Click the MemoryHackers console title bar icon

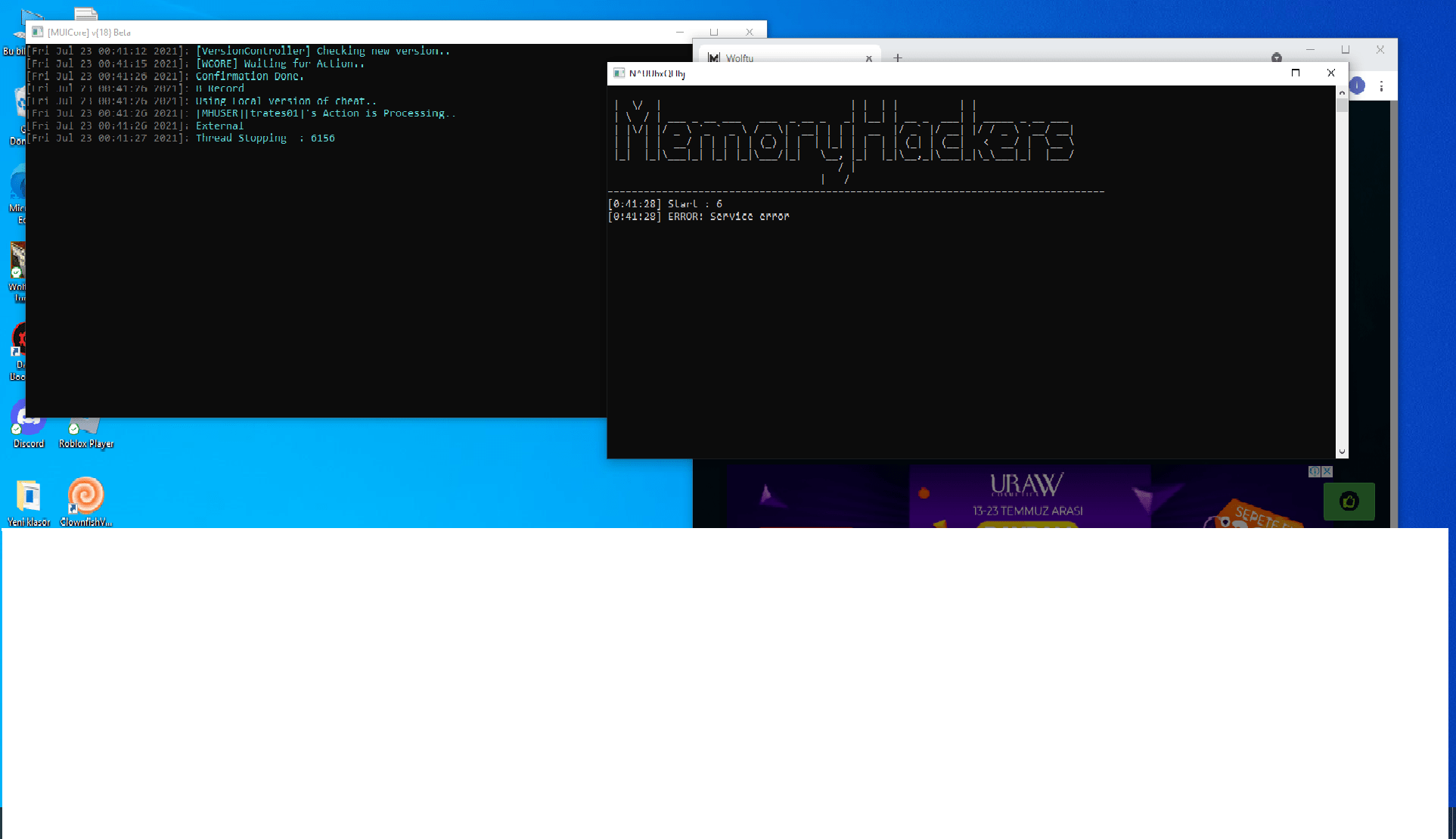point(619,73)
